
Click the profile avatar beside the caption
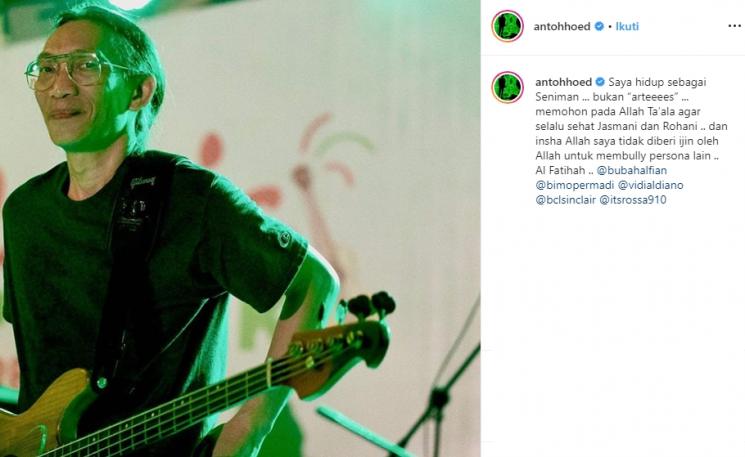[507, 87]
